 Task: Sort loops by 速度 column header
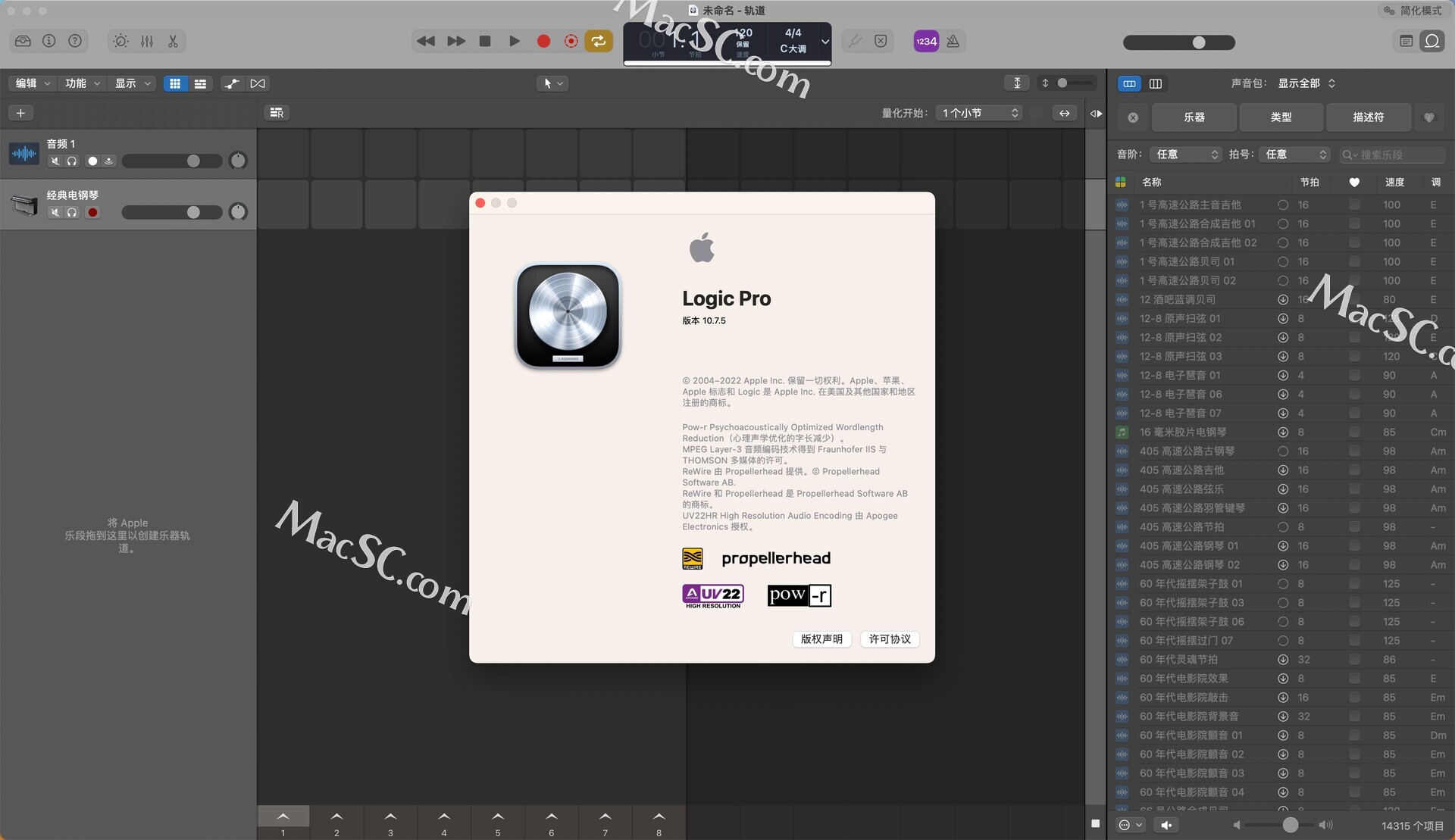(1395, 183)
